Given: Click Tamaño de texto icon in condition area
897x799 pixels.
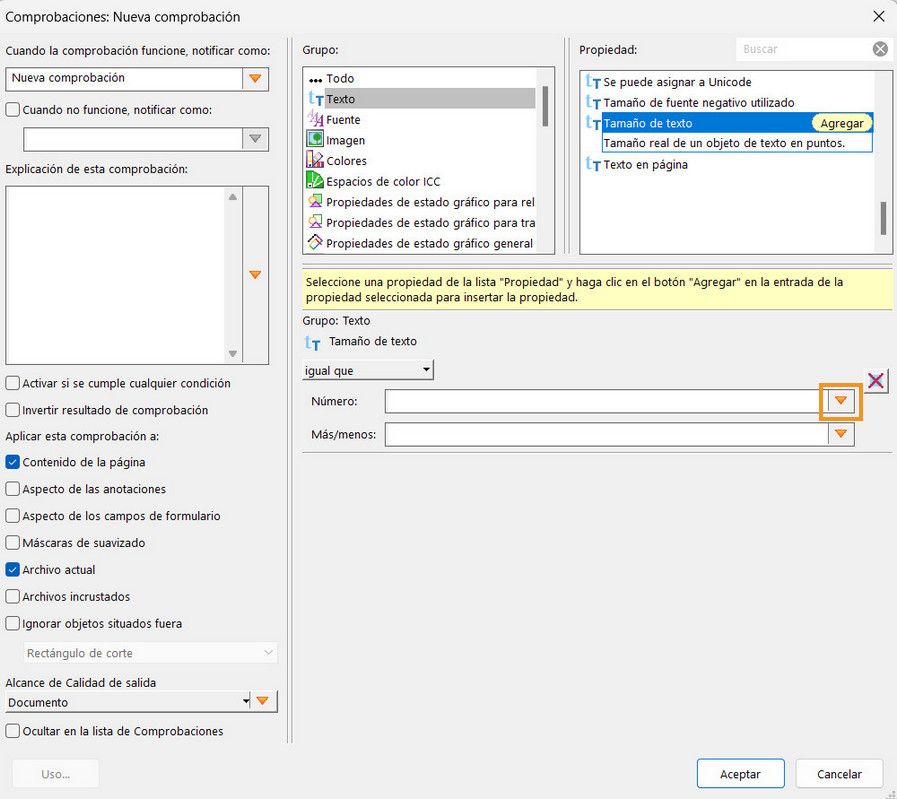Looking at the screenshot, I should click(x=312, y=343).
